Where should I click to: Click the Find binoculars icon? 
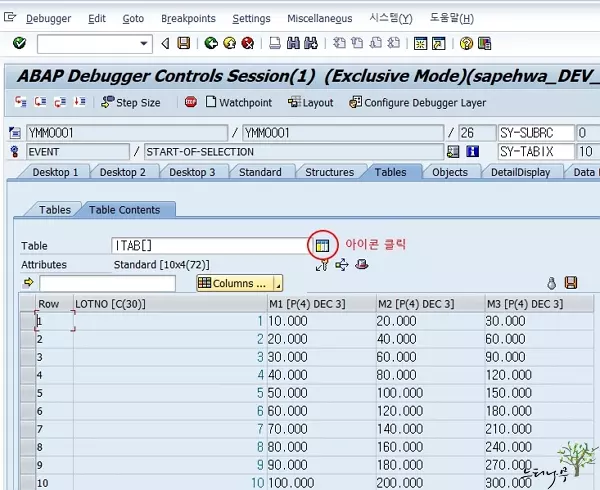click(x=293, y=43)
